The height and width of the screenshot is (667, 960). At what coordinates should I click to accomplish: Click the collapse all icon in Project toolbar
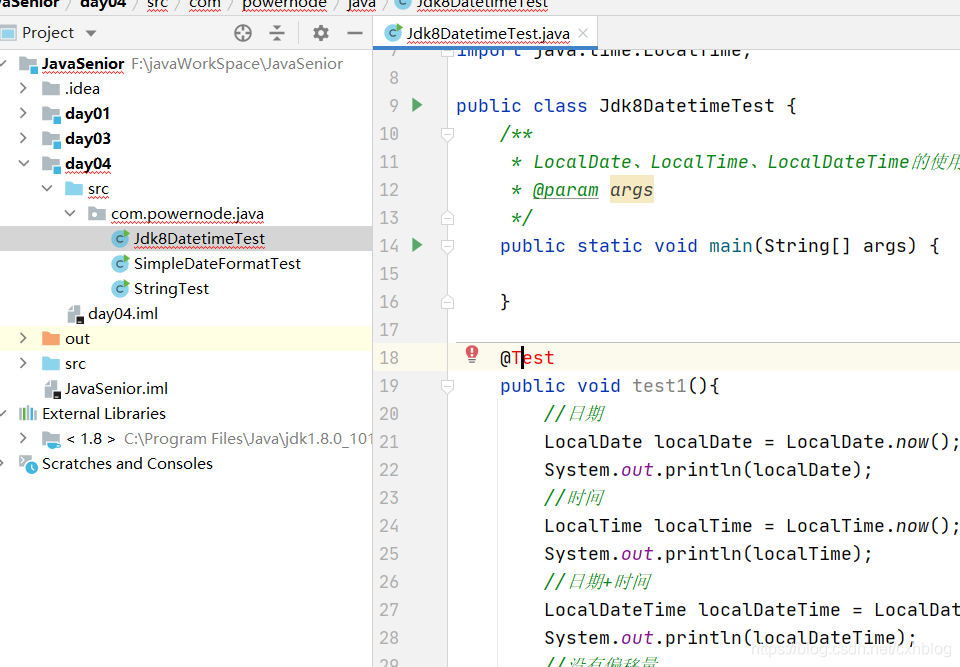277,33
